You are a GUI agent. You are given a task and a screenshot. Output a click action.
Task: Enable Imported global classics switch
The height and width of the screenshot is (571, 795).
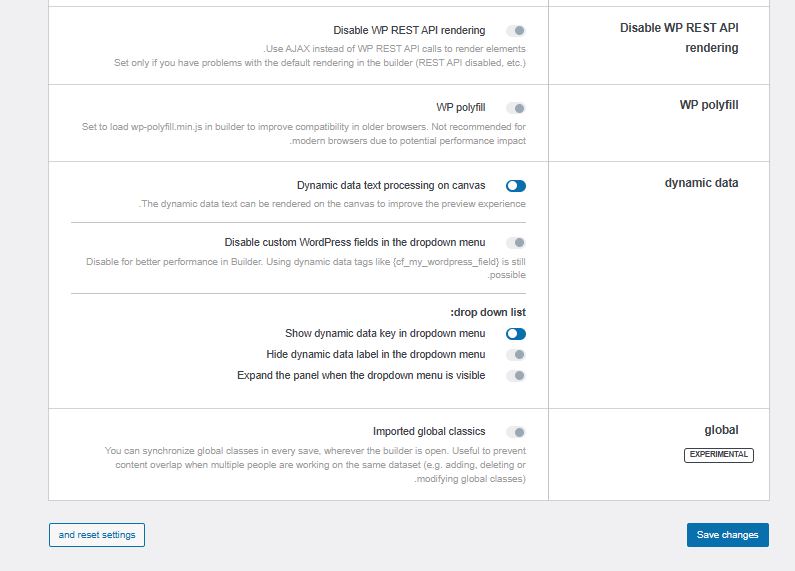pyautogui.click(x=516, y=432)
